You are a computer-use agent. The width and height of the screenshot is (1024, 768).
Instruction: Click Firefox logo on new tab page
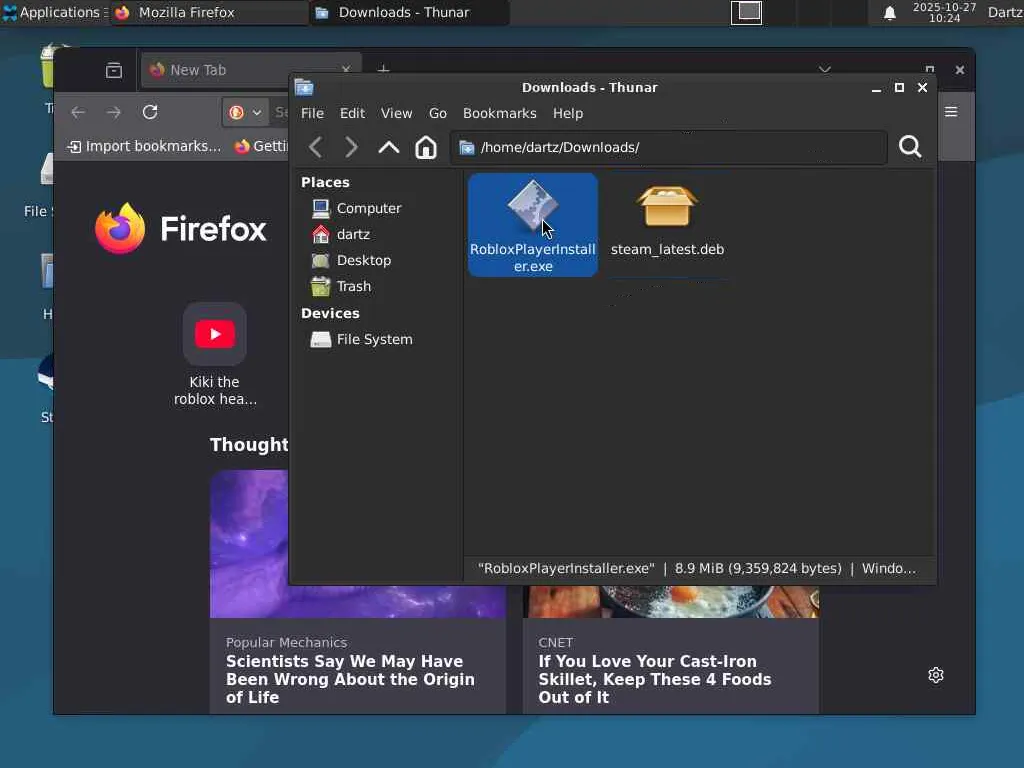tap(181, 229)
